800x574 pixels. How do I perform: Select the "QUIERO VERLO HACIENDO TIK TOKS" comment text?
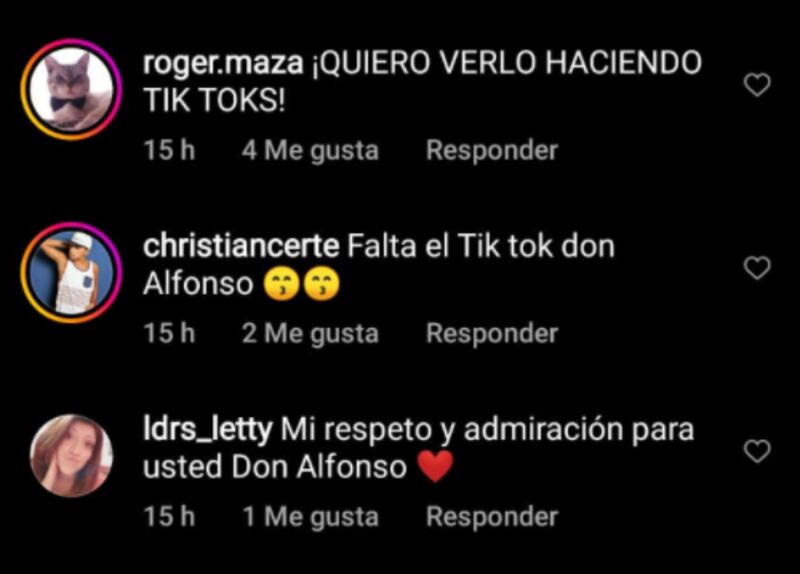tap(422, 82)
